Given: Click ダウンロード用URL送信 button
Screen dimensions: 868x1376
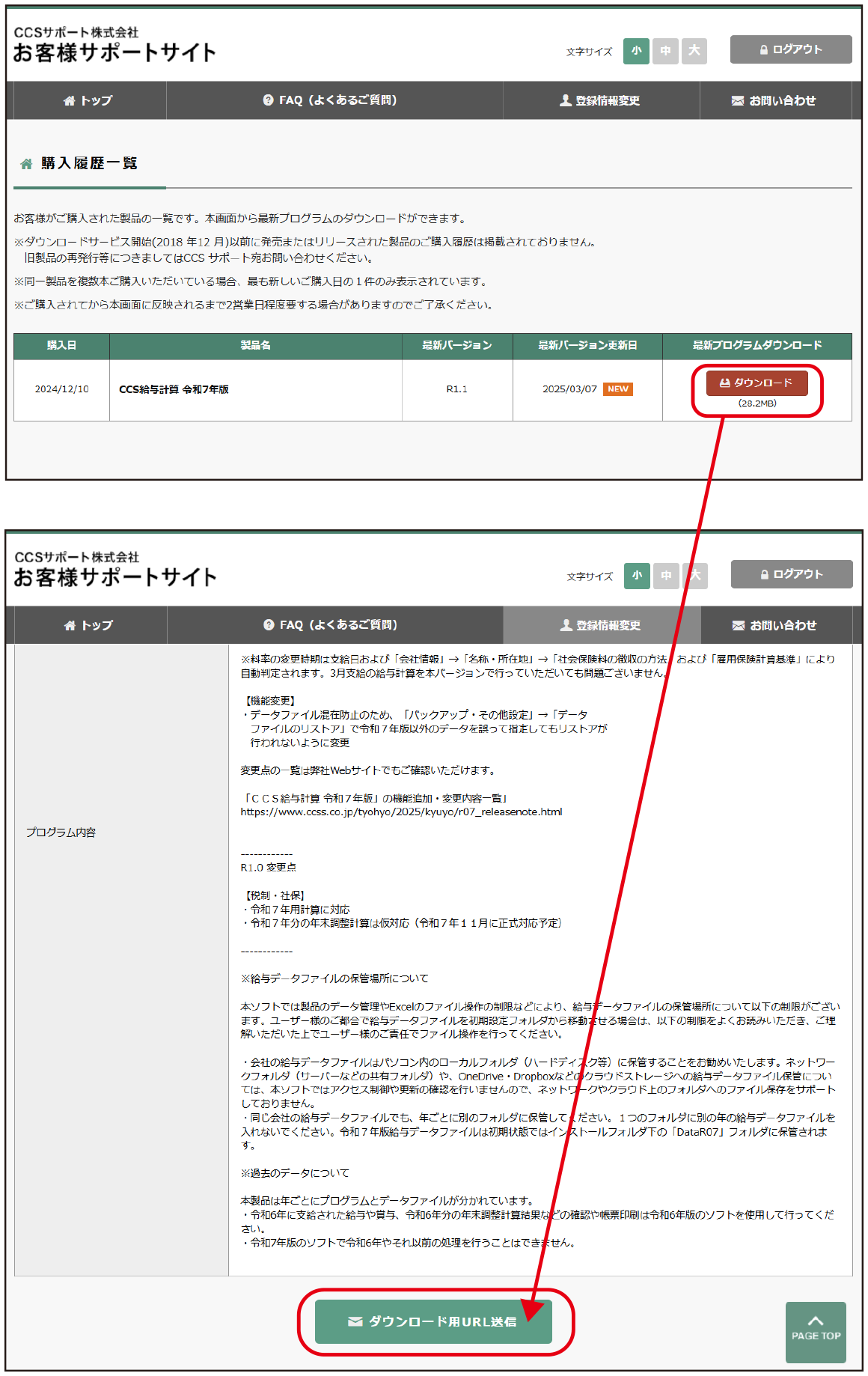Looking at the screenshot, I should 433,1321.
